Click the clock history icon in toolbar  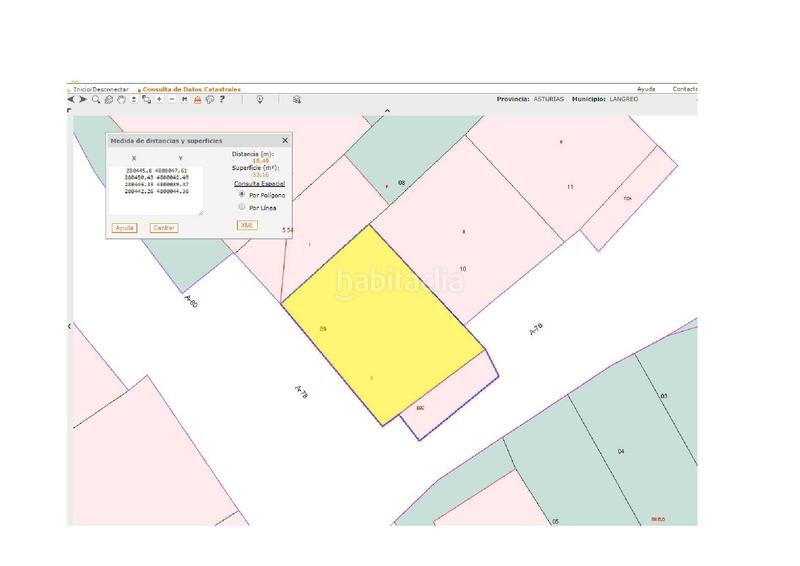click(260, 99)
